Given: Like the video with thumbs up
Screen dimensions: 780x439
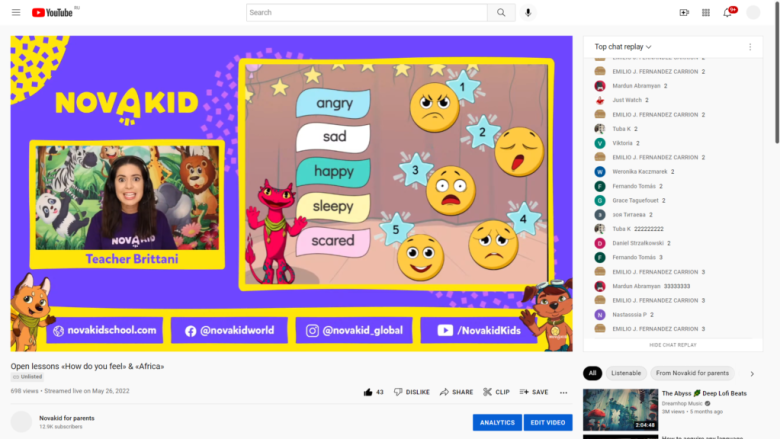Looking at the screenshot, I should [x=373, y=392].
